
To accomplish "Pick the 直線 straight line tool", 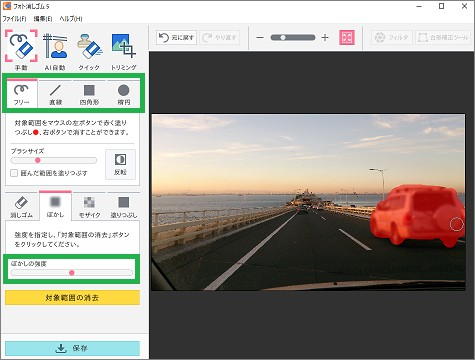I will click(55, 94).
